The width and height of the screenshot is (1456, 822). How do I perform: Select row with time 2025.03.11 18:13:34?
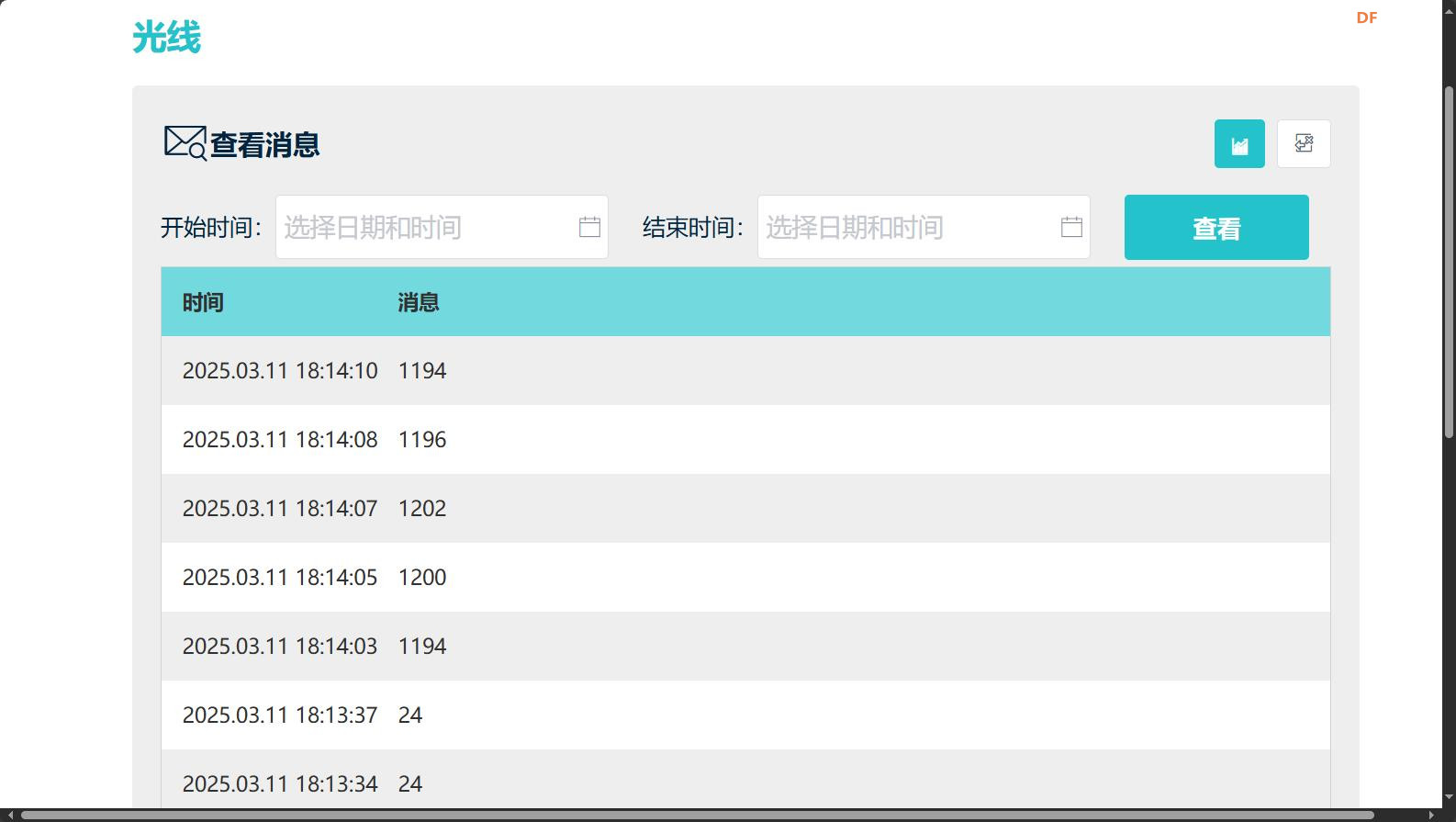pyautogui.click(x=745, y=780)
